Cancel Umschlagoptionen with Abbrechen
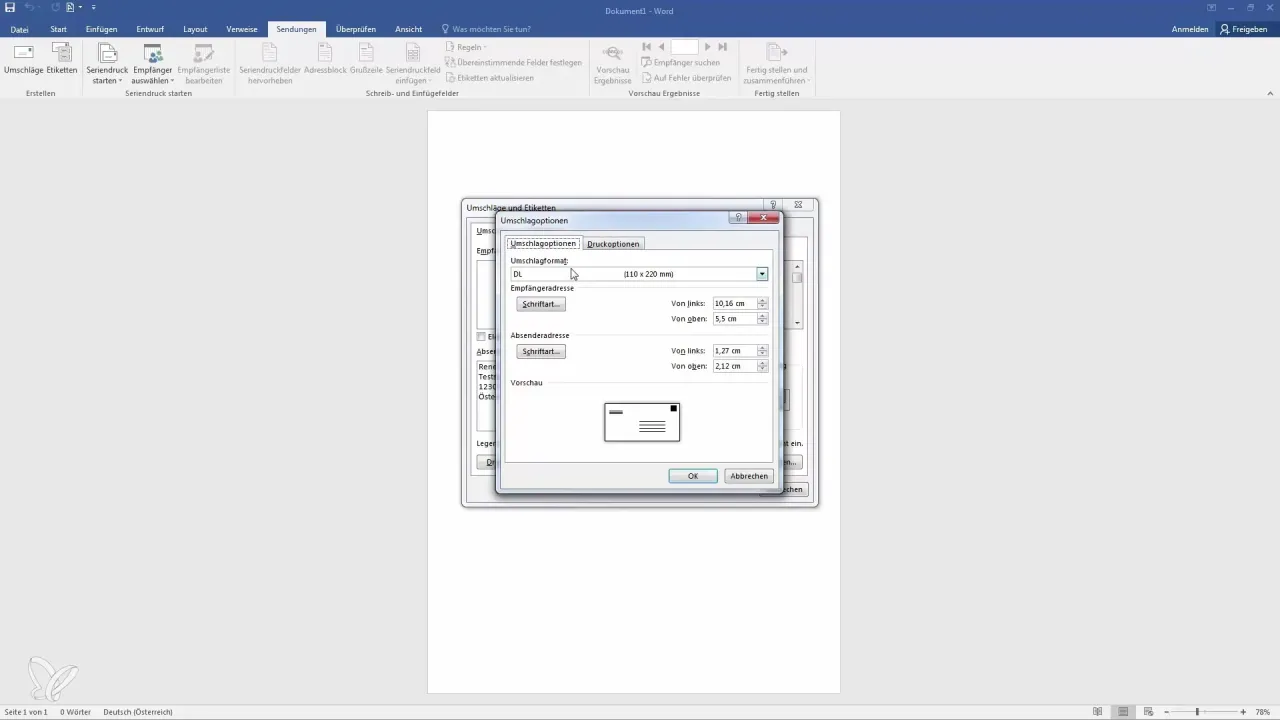Image resolution: width=1280 pixels, height=720 pixels. point(749,476)
